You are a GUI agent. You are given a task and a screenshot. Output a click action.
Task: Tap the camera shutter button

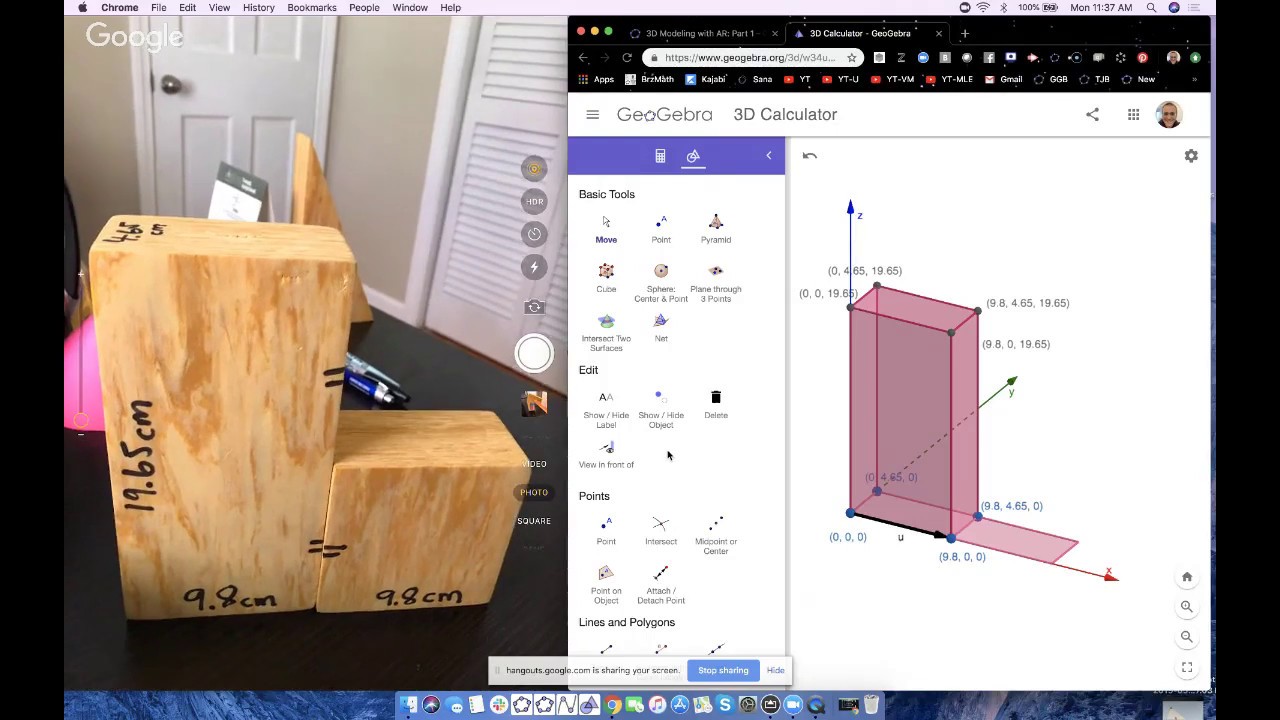[534, 353]
